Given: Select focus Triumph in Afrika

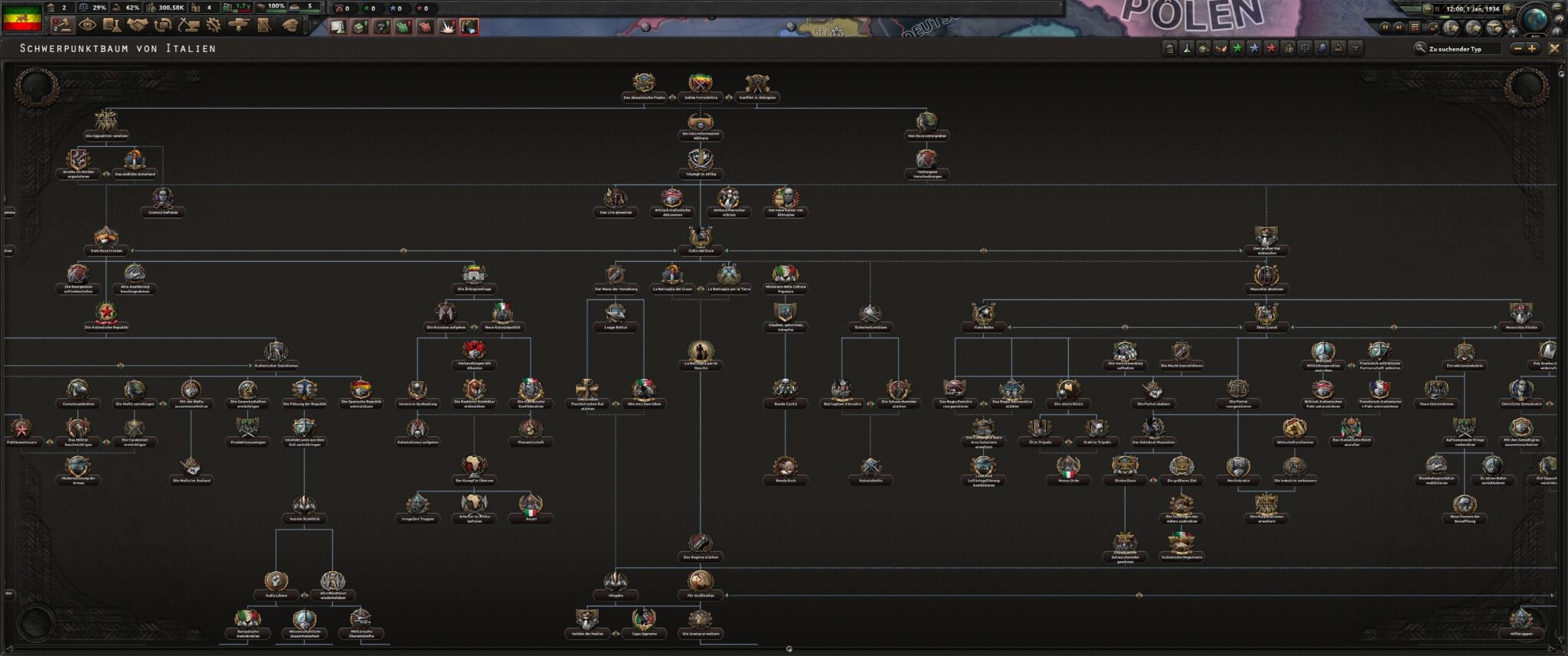Looking at the screenshot, I should coord(701,163).
